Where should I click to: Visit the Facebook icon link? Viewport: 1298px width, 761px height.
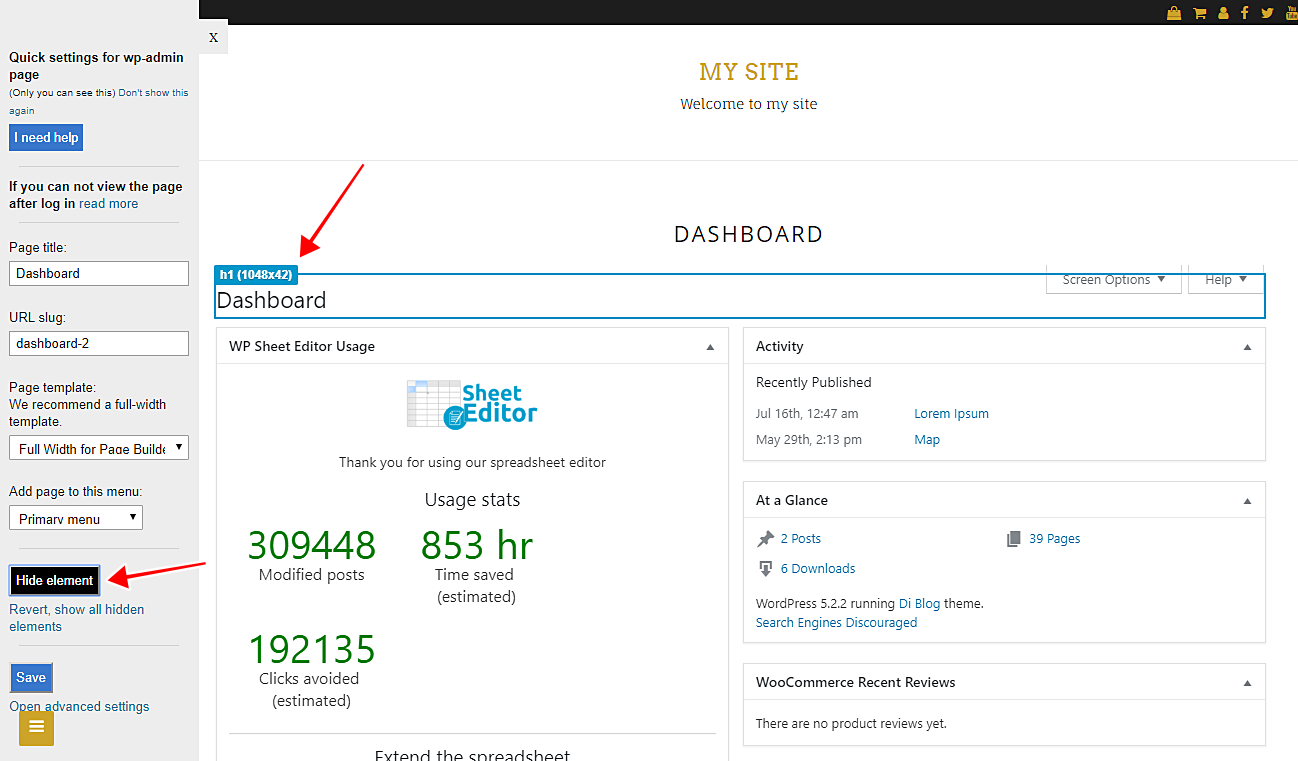pos(1245,13)
